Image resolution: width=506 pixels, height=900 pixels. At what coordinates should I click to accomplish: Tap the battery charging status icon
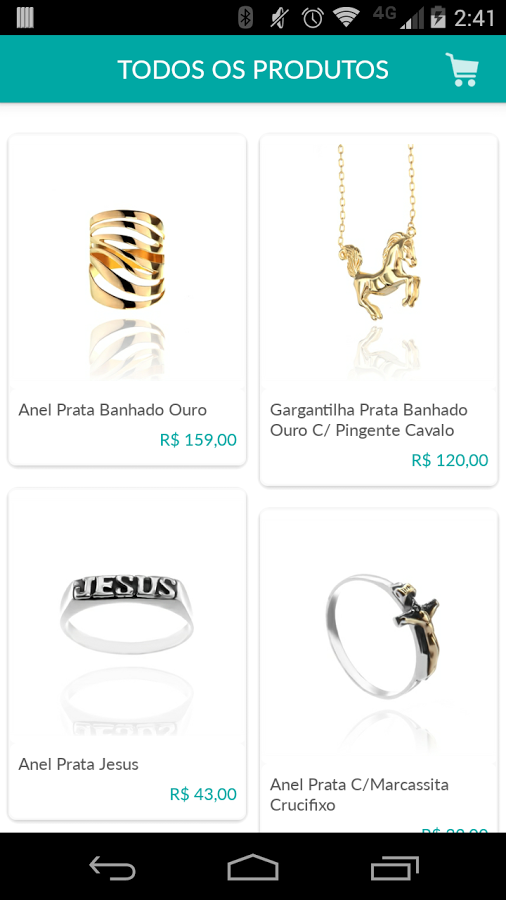(x=438, y=17)
